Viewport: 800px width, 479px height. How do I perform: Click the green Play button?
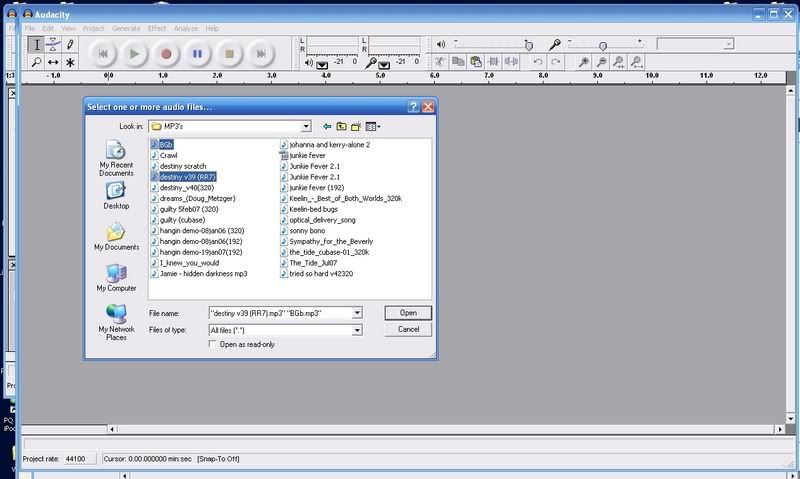coord(135,53)
